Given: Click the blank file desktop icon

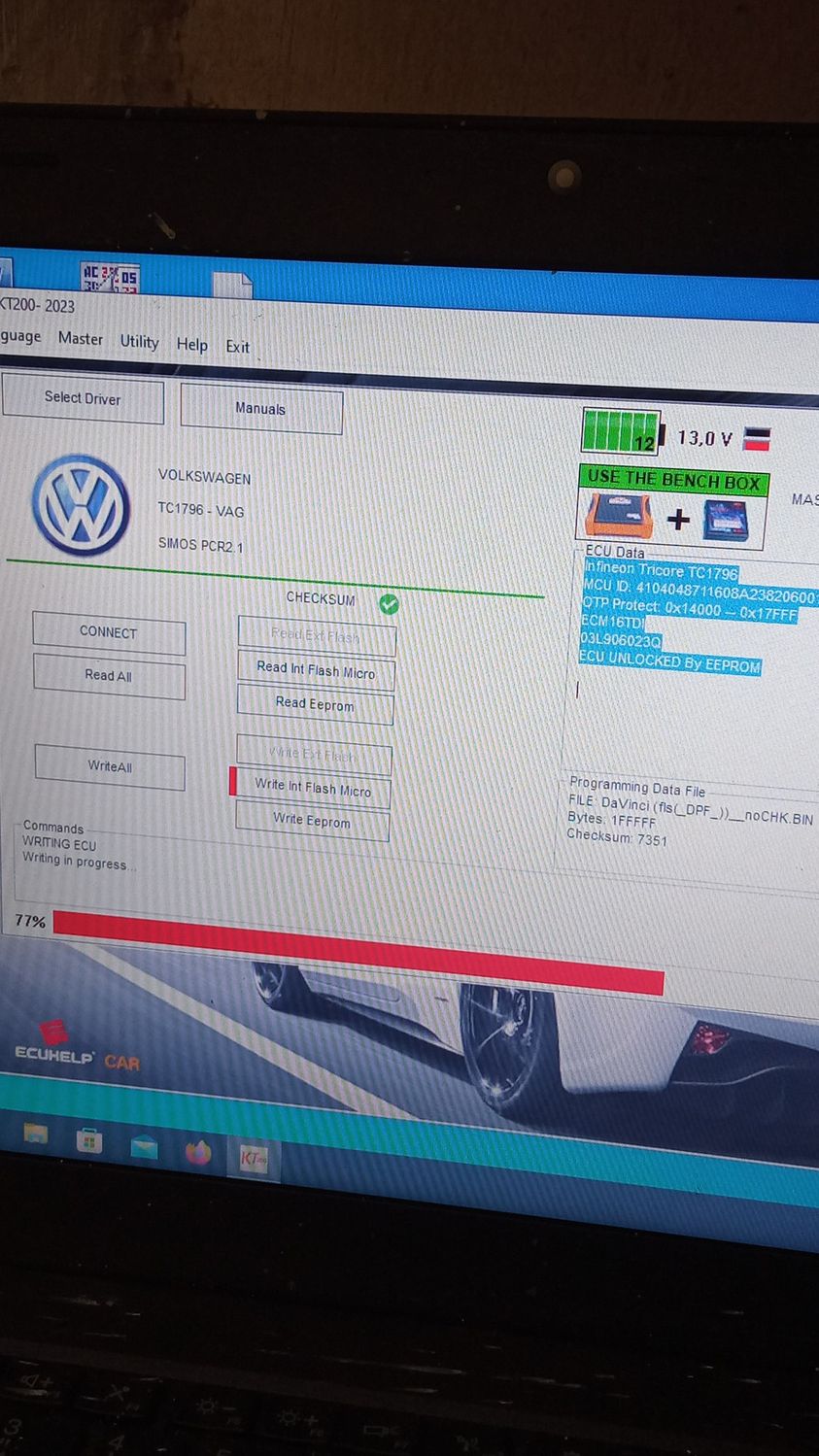Looking at the screenshot, I should [233, 285].
